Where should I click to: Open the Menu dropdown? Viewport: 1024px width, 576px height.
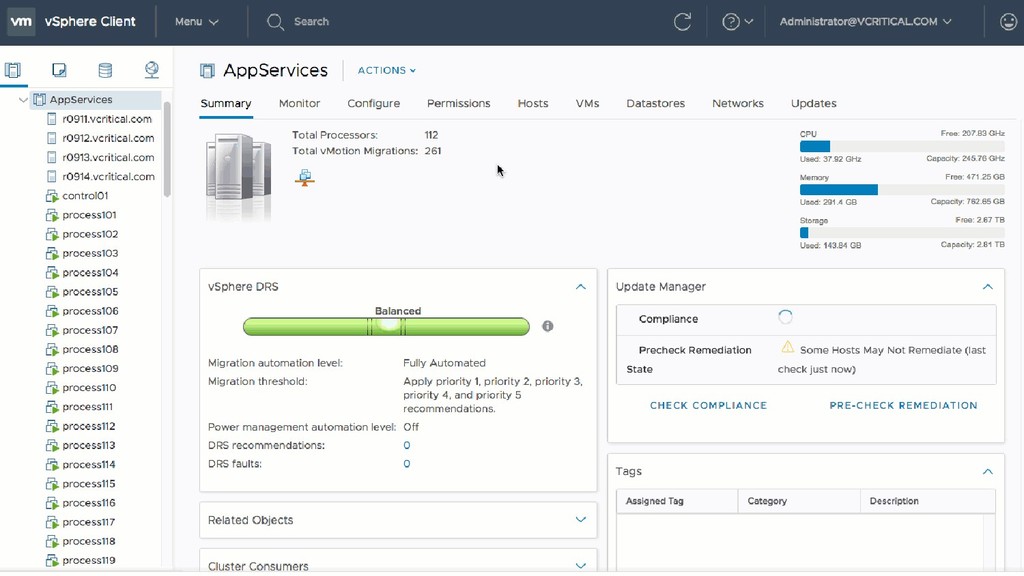click(196, 22)
